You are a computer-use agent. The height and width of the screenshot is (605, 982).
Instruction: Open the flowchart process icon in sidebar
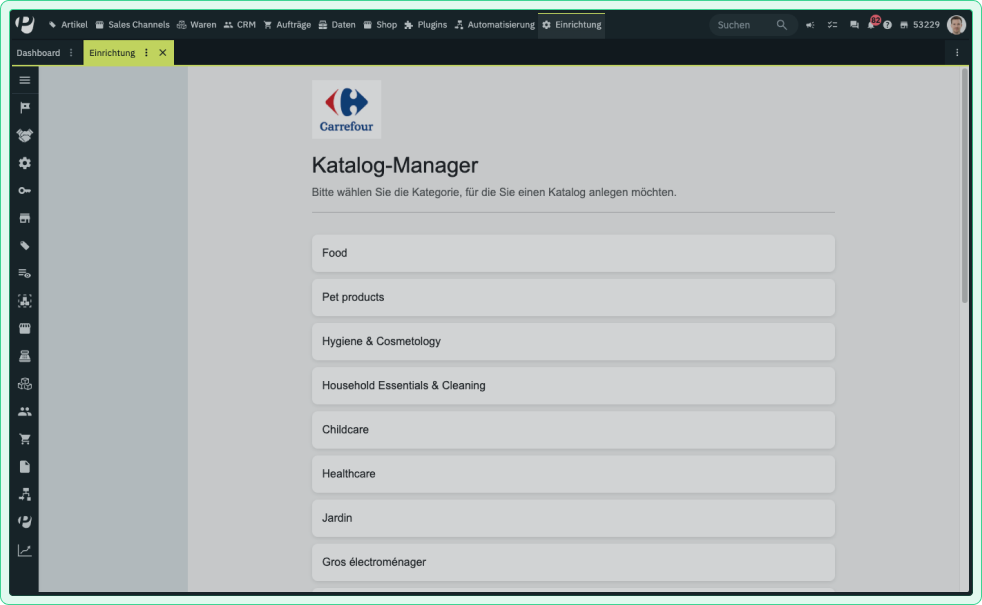[24, 494]
